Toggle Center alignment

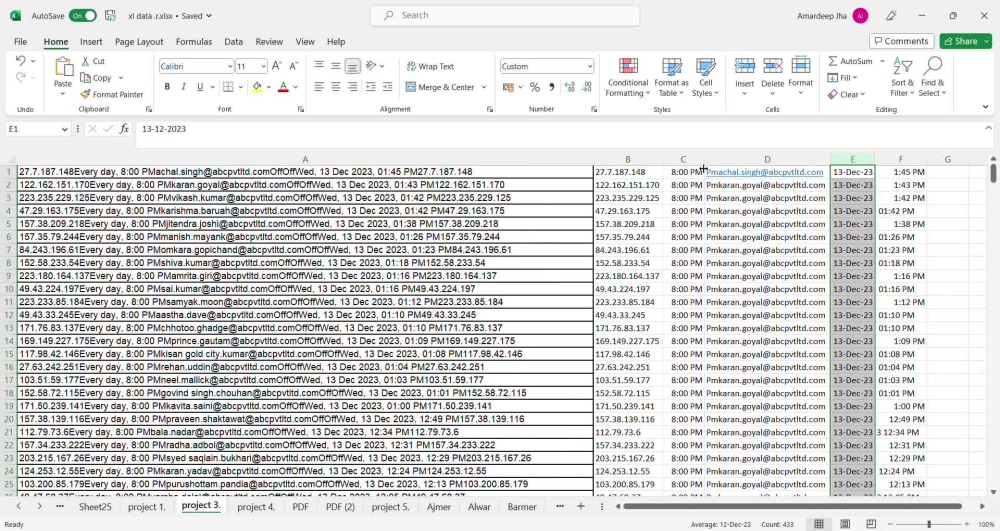click(335, 87)
